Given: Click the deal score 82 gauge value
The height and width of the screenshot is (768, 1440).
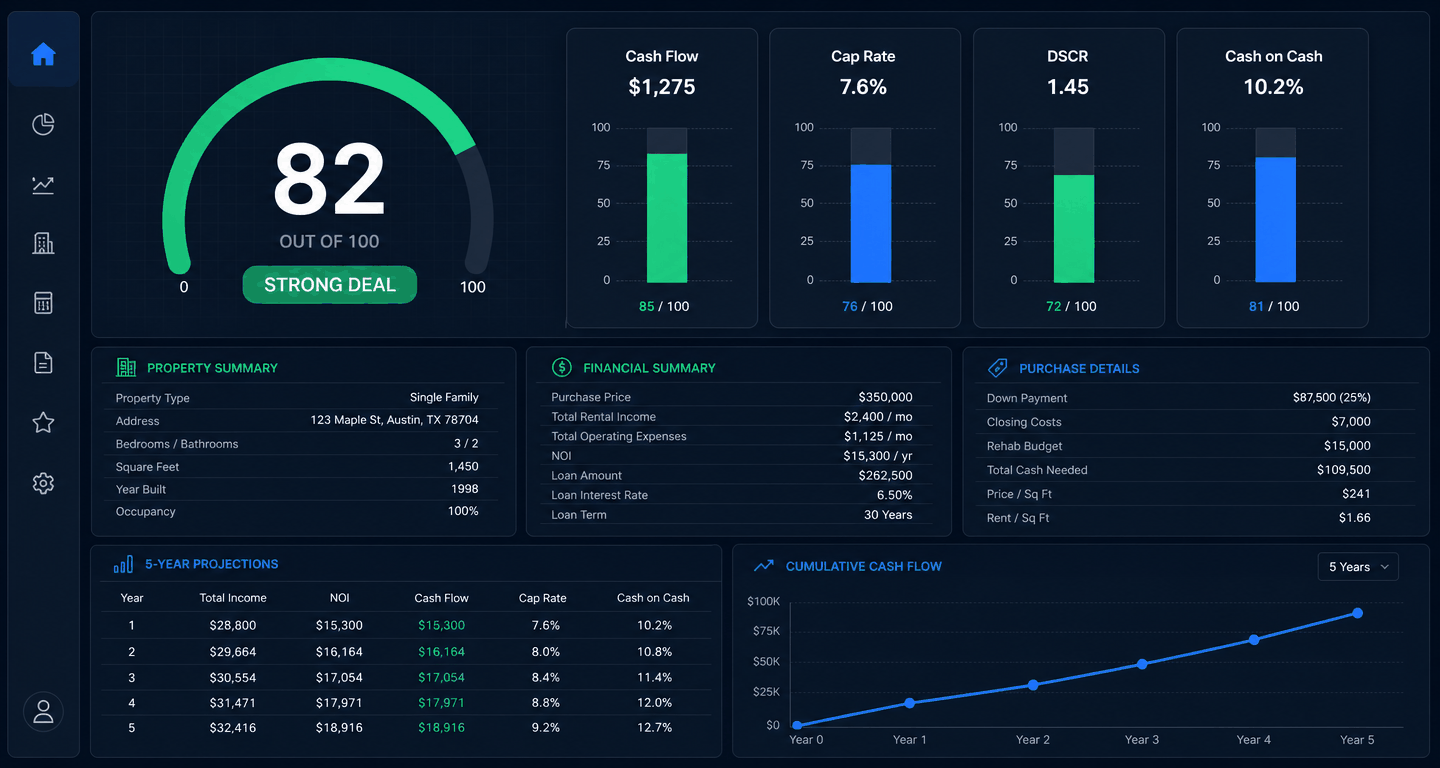Looking at the screenshot, I should pyautogui.click(x=329, y=180).
